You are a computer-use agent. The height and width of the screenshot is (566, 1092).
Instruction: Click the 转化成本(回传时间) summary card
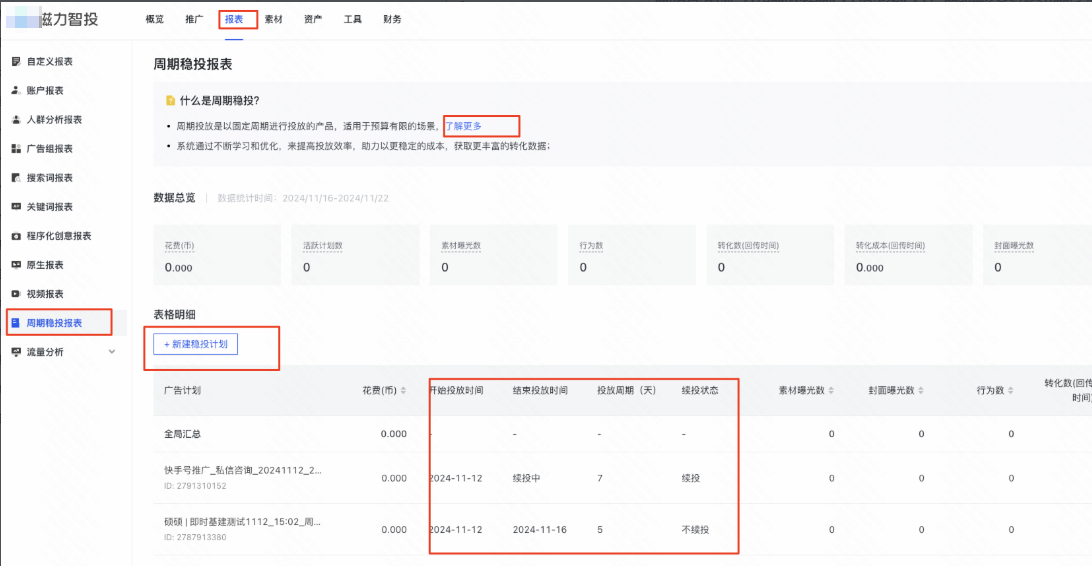pyautogui.click(x=909, y=255)
